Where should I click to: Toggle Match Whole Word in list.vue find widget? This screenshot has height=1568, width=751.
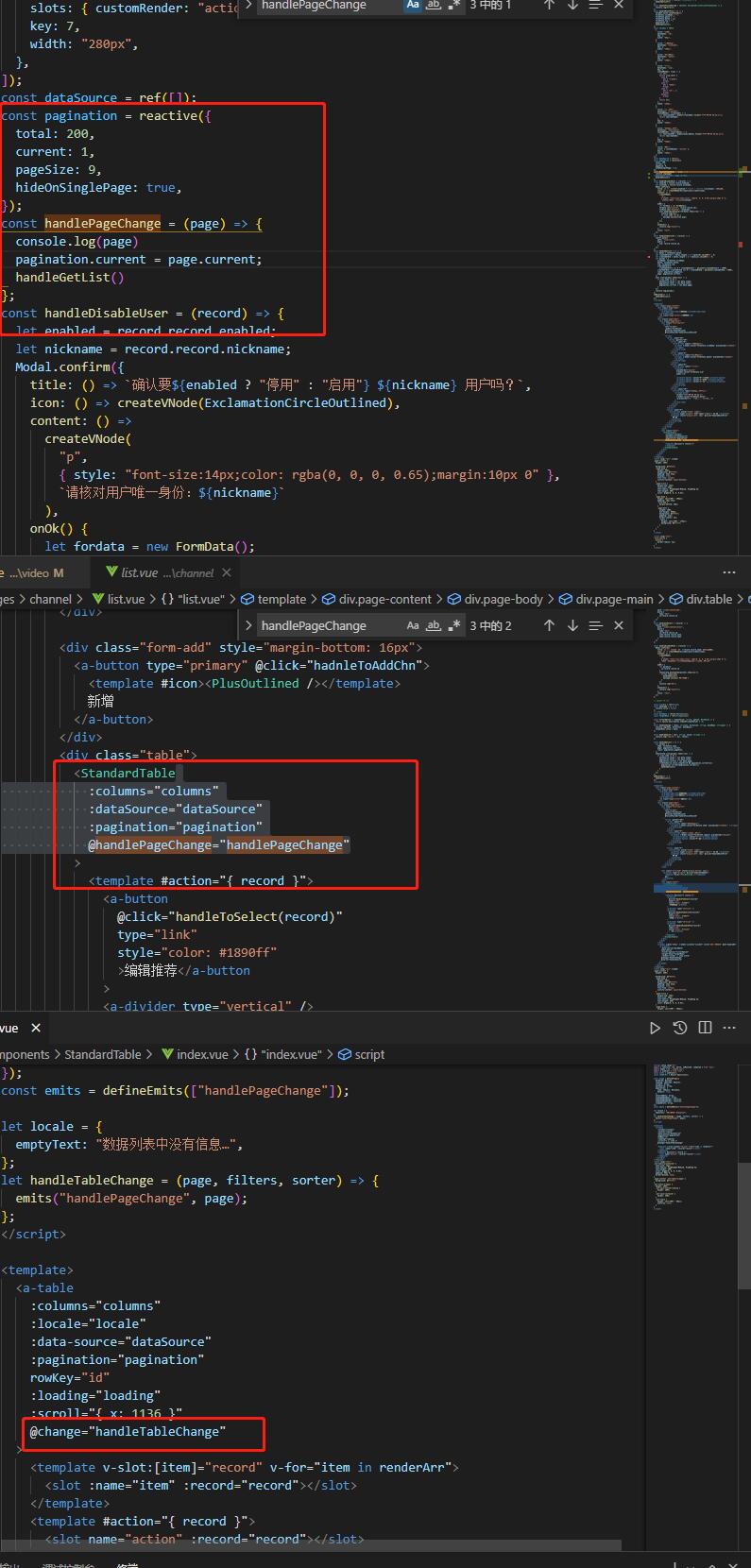[x=434, y=625]
